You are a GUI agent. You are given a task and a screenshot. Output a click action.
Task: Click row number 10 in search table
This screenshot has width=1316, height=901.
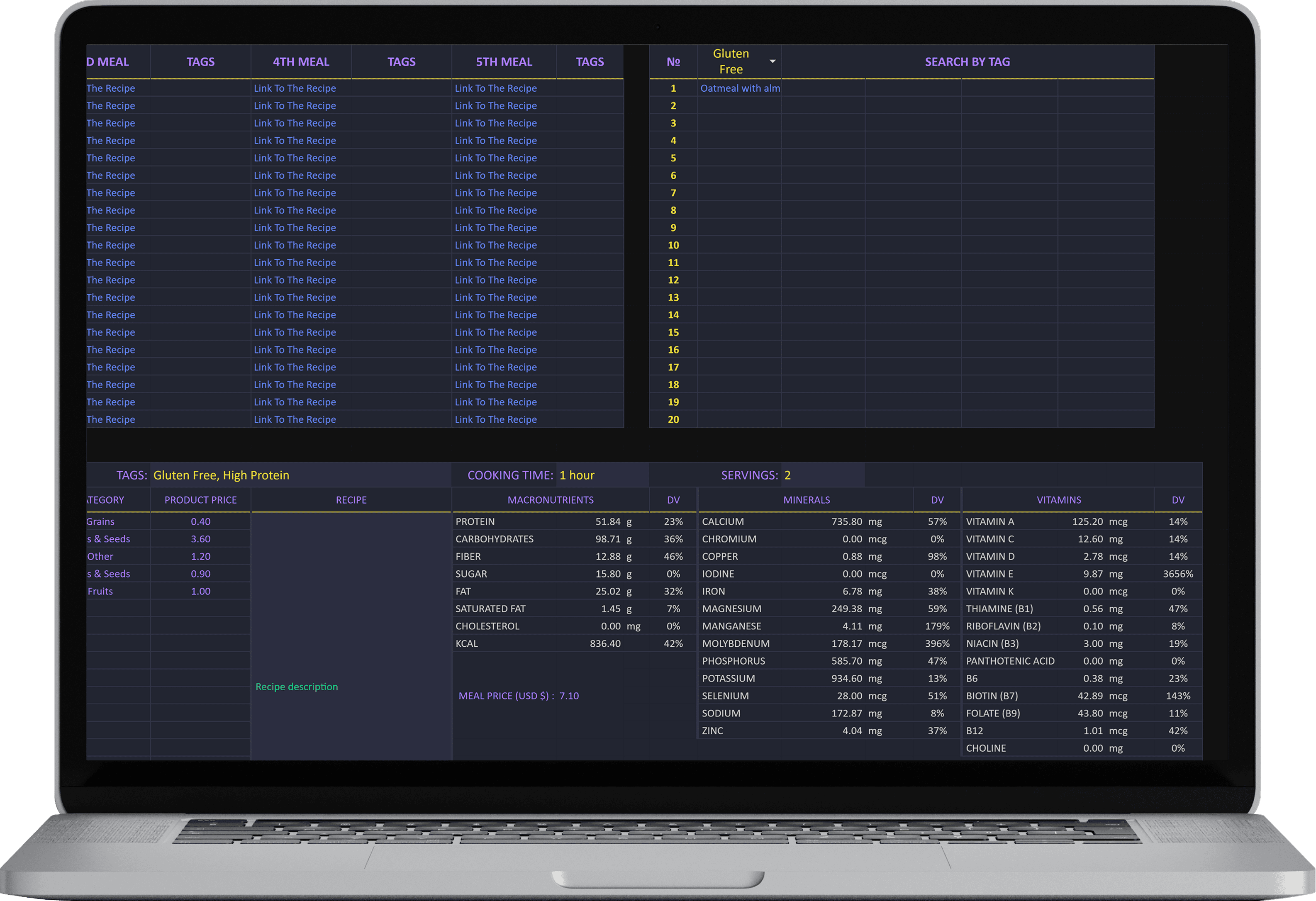tap(673, 245)
